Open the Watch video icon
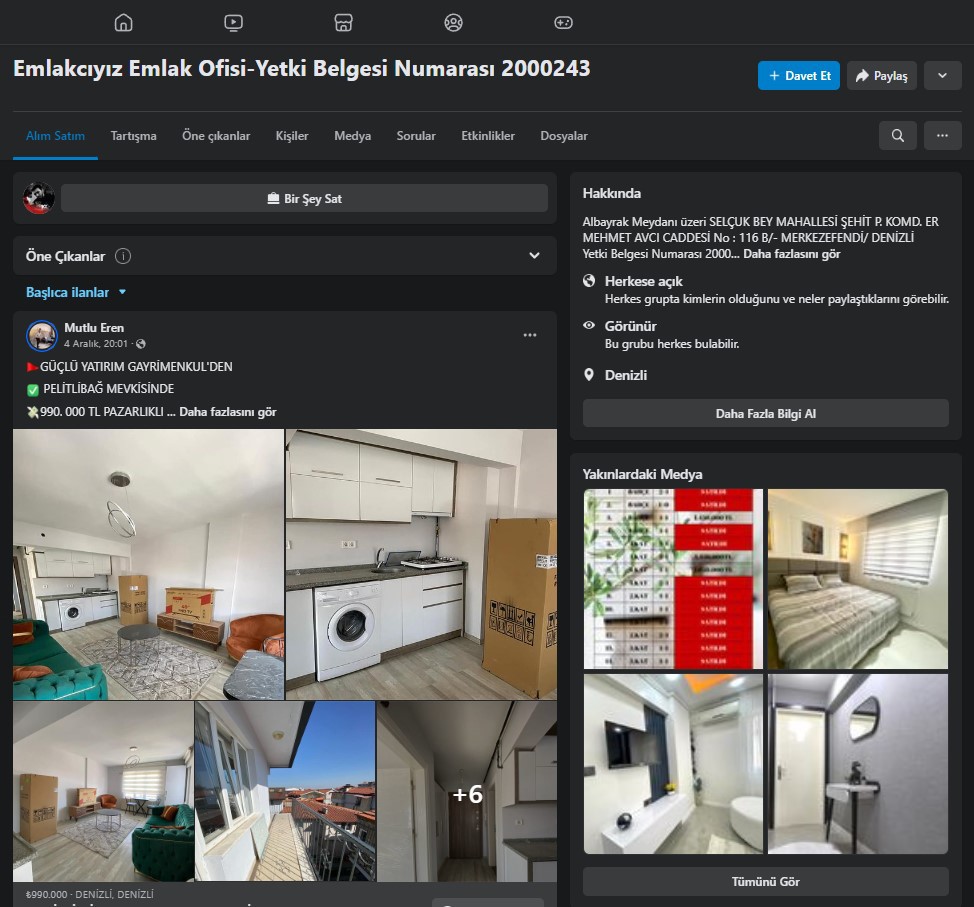This screenshot has width=974, height=907. point(233,22)
